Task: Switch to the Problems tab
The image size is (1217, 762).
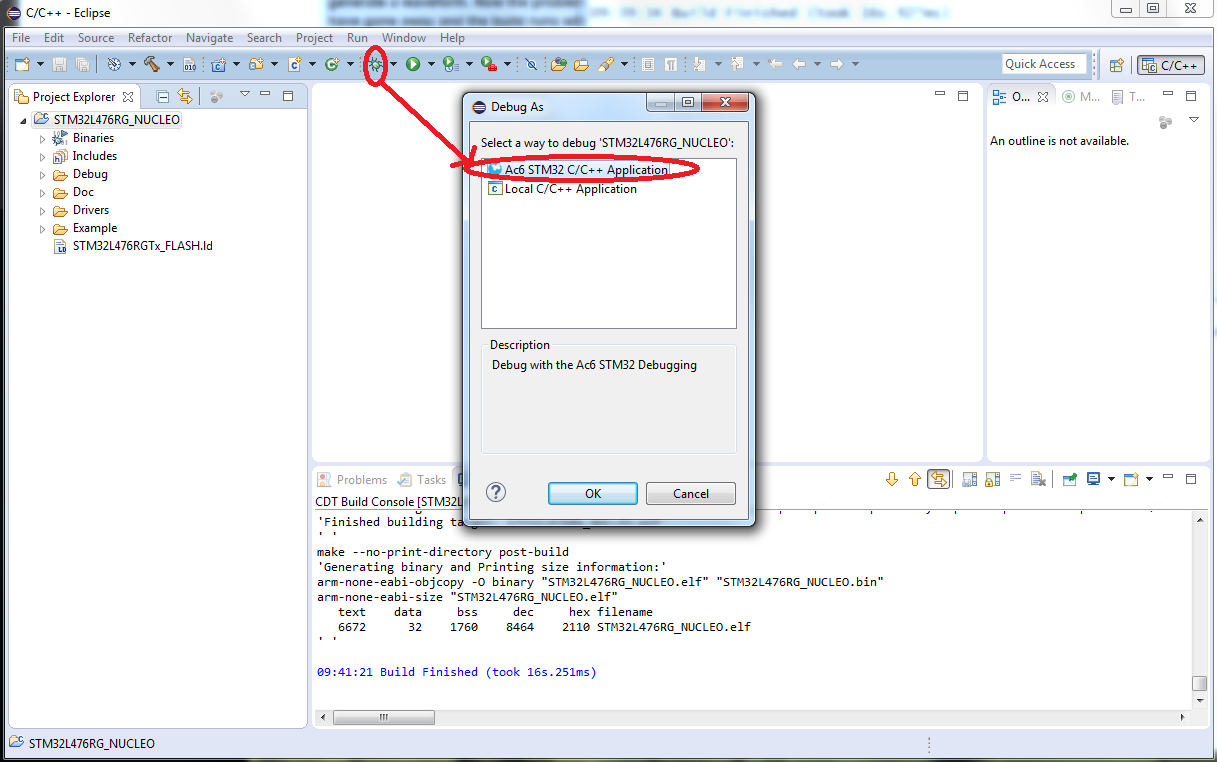Action: 352,480
